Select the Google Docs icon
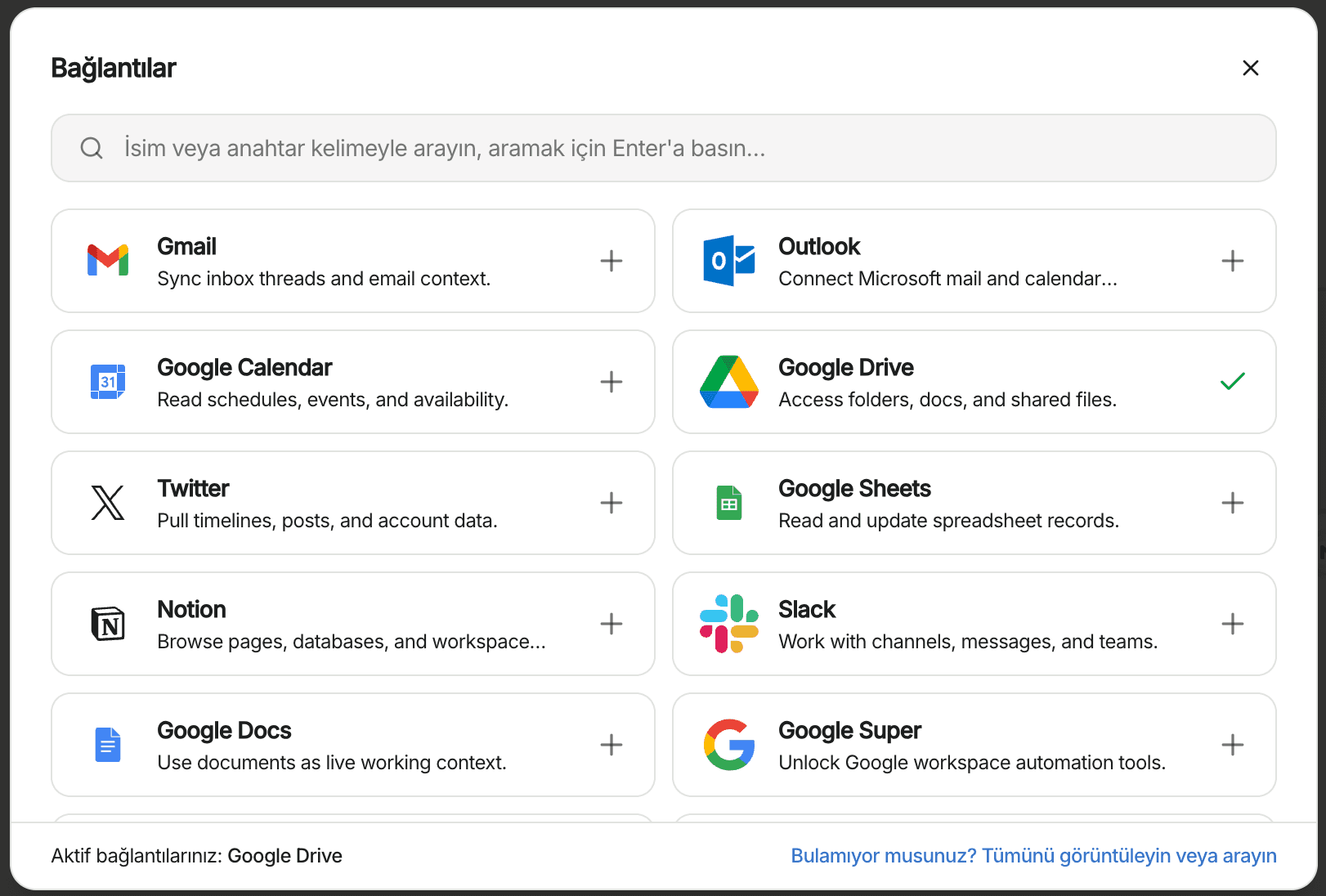1326x896 pixels. pos(107,744)
